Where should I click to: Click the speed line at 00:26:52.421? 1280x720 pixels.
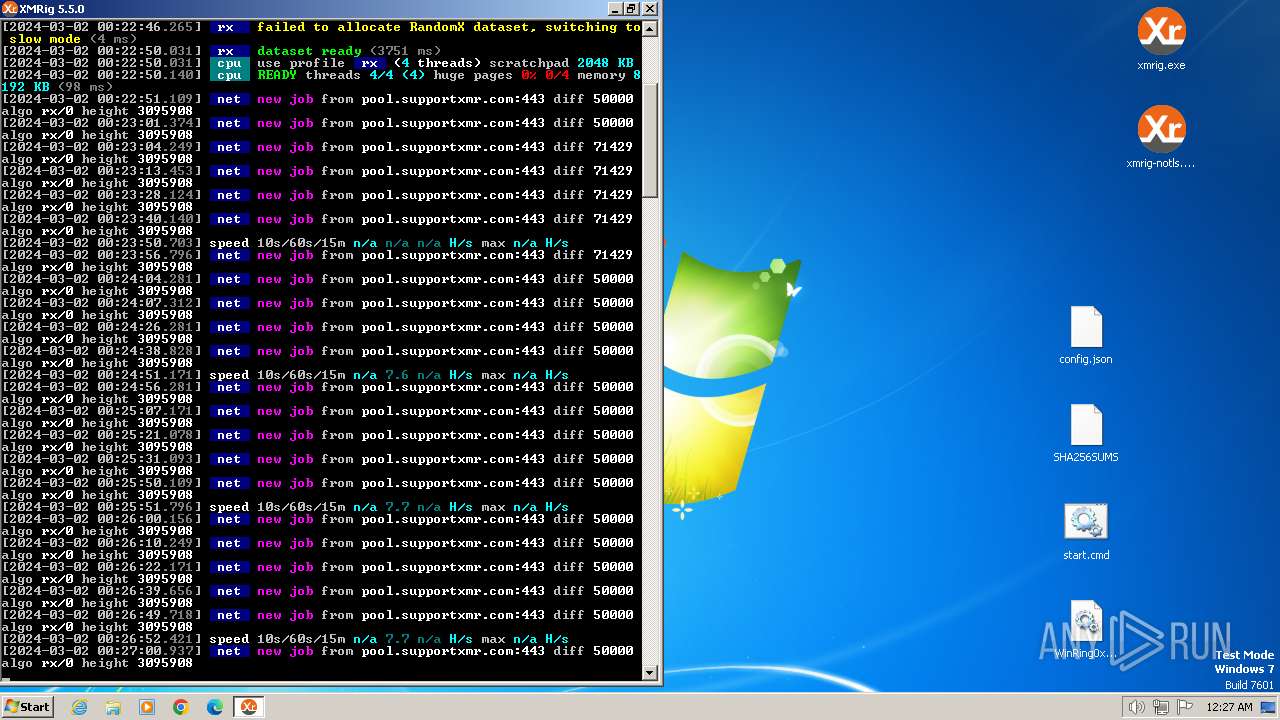pyautogui.click(x=285, y=639)
